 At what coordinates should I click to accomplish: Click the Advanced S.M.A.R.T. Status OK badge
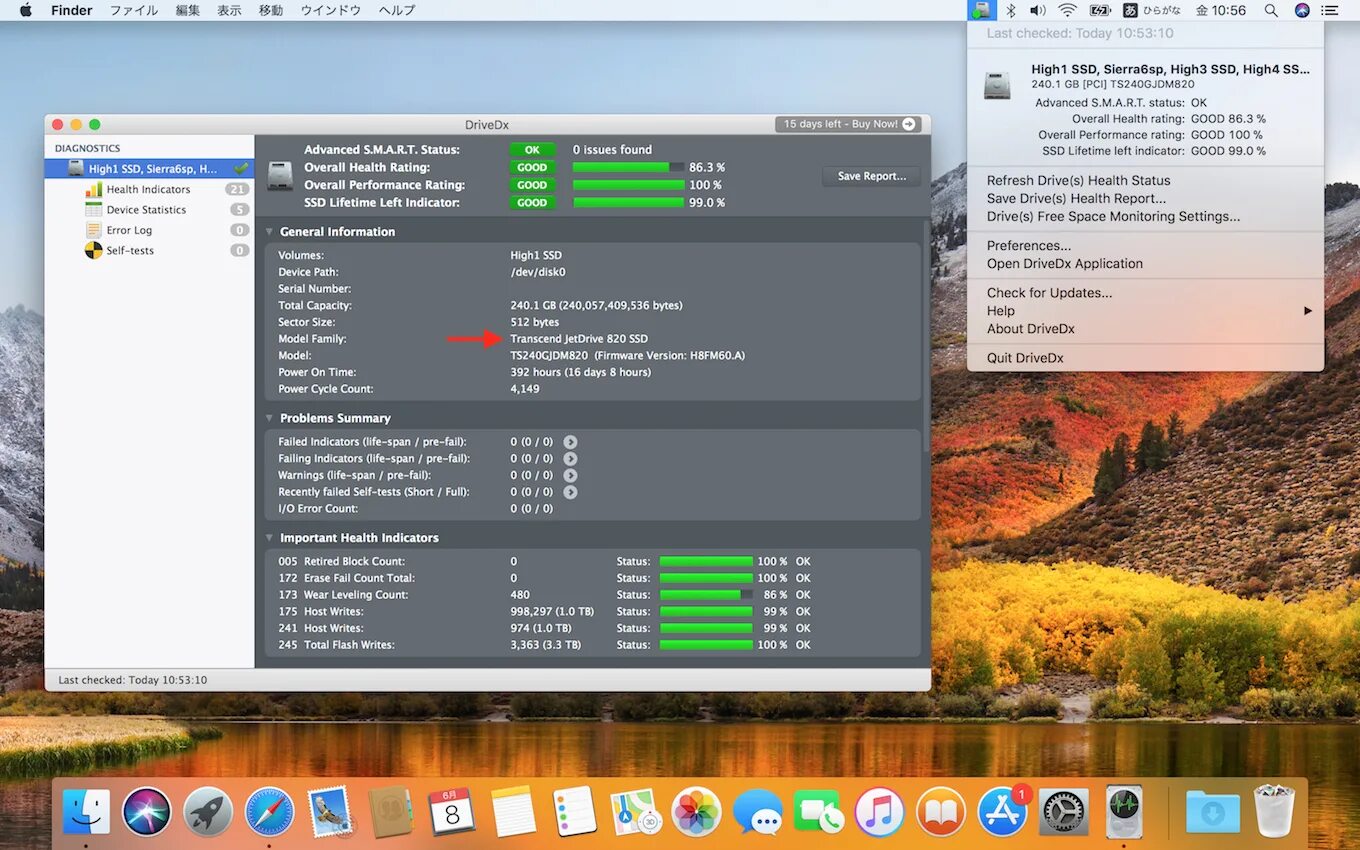pos(532,150)
